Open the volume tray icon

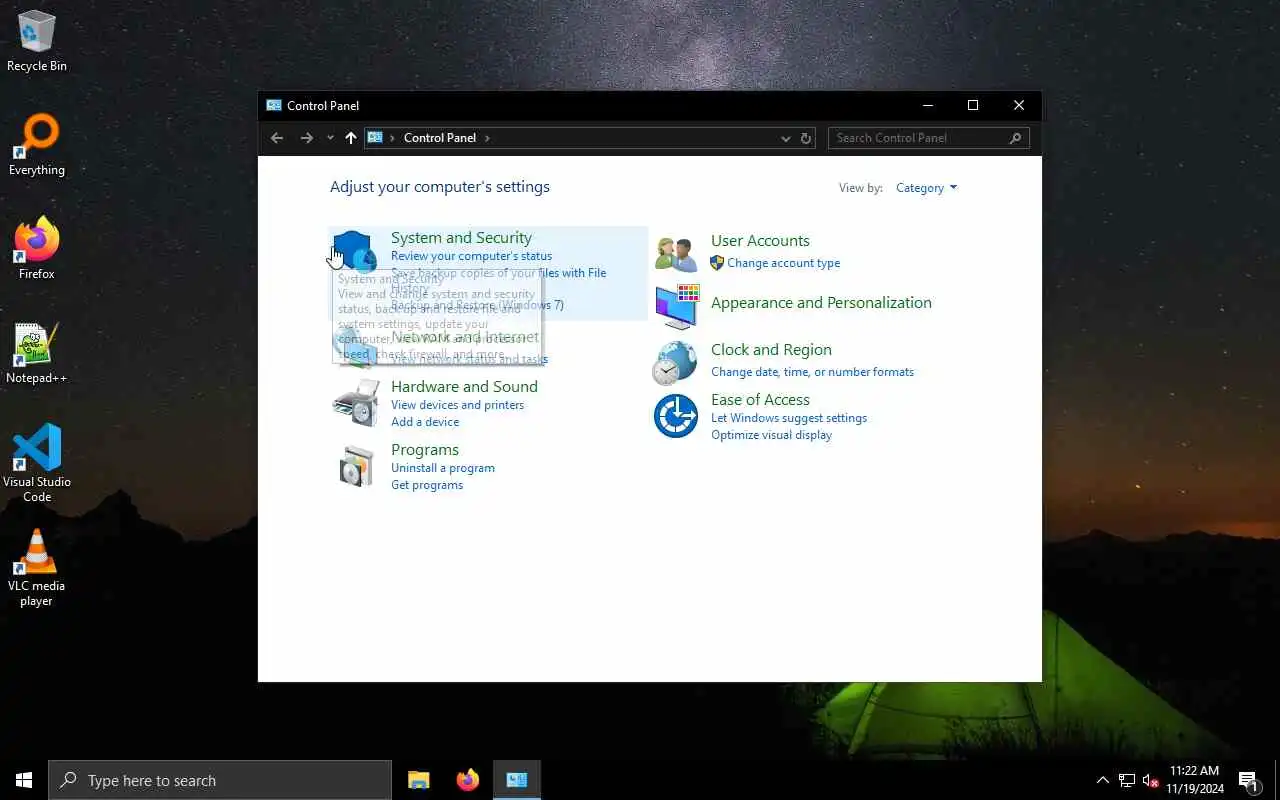[x=1150, y=780]
